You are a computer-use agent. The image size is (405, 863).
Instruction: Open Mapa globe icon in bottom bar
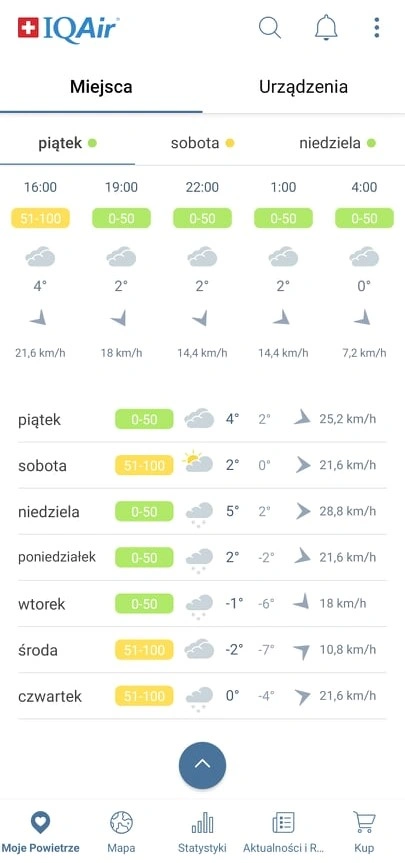coord(121,823)
